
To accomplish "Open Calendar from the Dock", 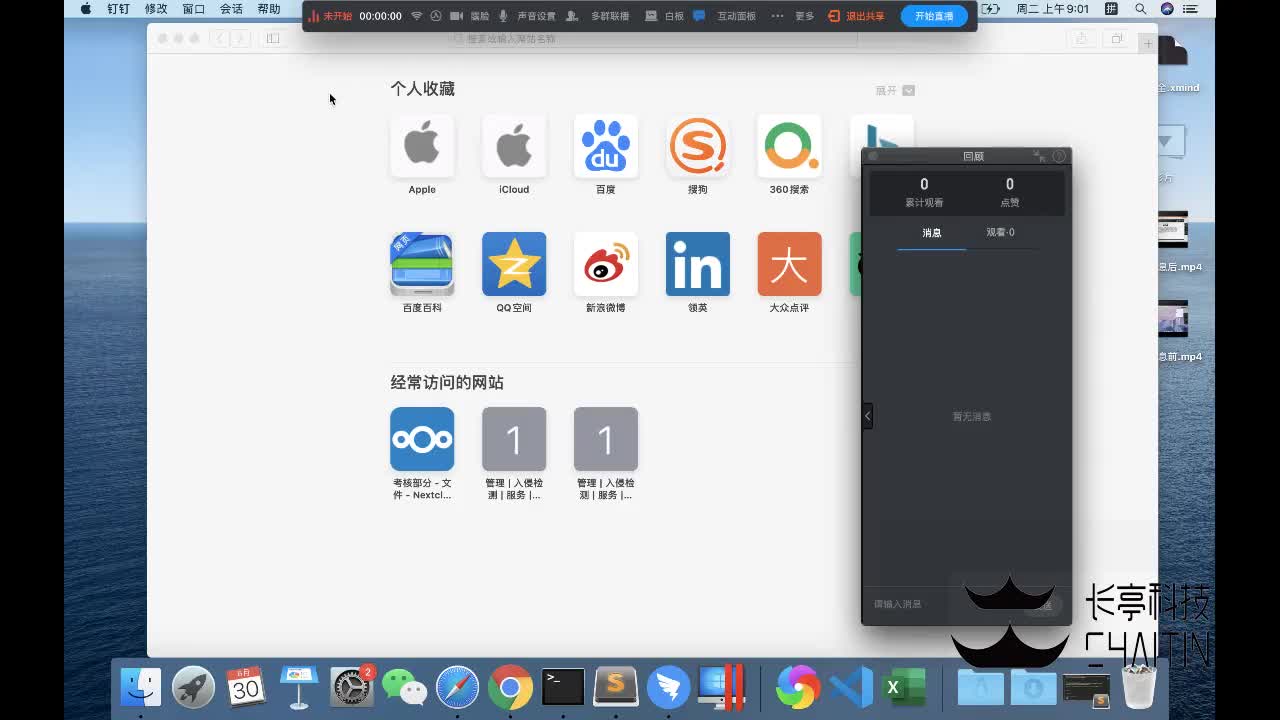I will (x=246, y=687).
